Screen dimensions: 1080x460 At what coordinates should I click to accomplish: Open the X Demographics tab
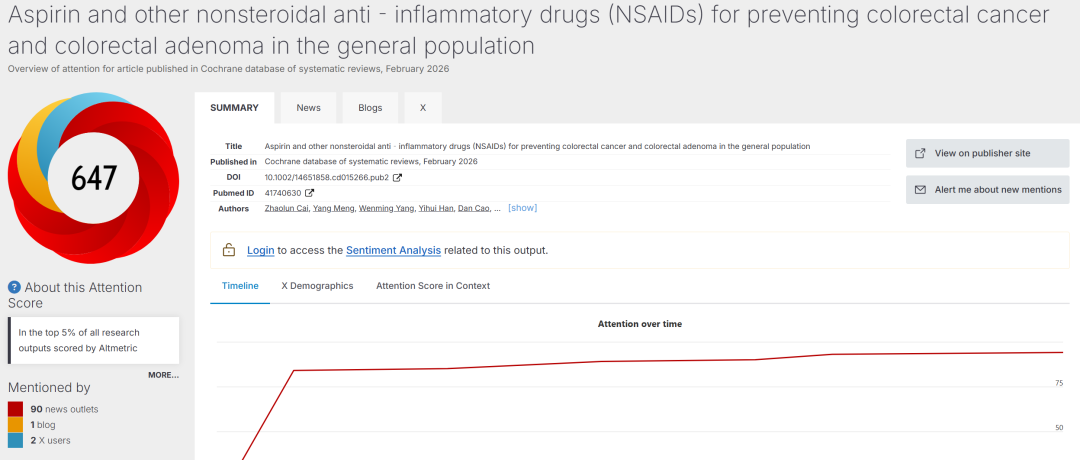(x=317, y=286)
